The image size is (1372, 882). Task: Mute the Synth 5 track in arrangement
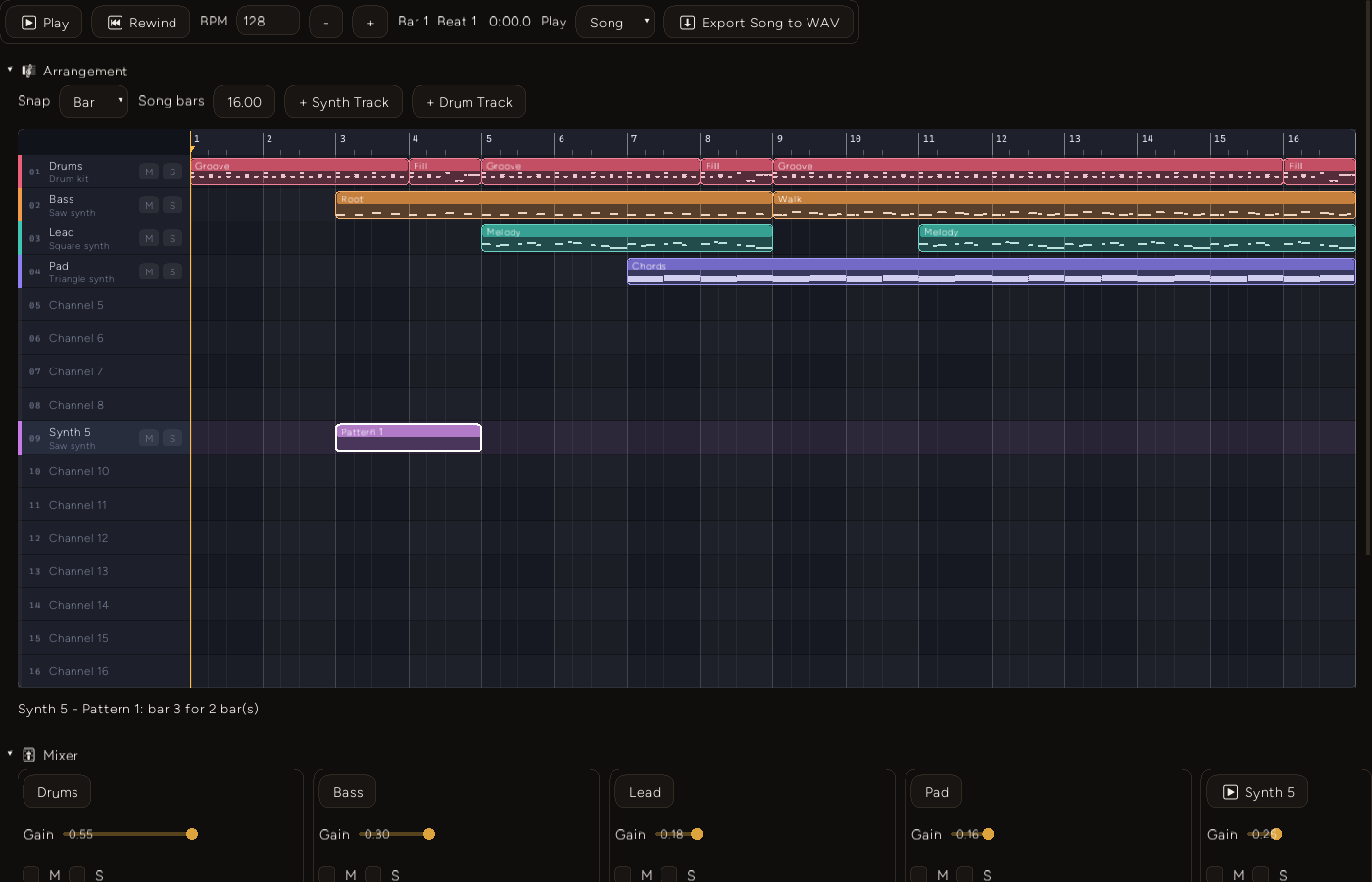click(x=149, y=438)
